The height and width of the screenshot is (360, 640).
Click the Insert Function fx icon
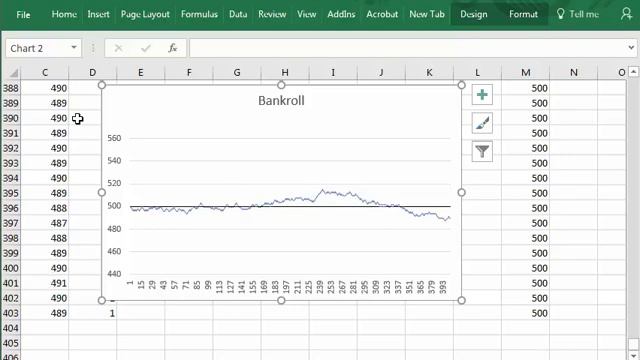[x=172, y=48]
